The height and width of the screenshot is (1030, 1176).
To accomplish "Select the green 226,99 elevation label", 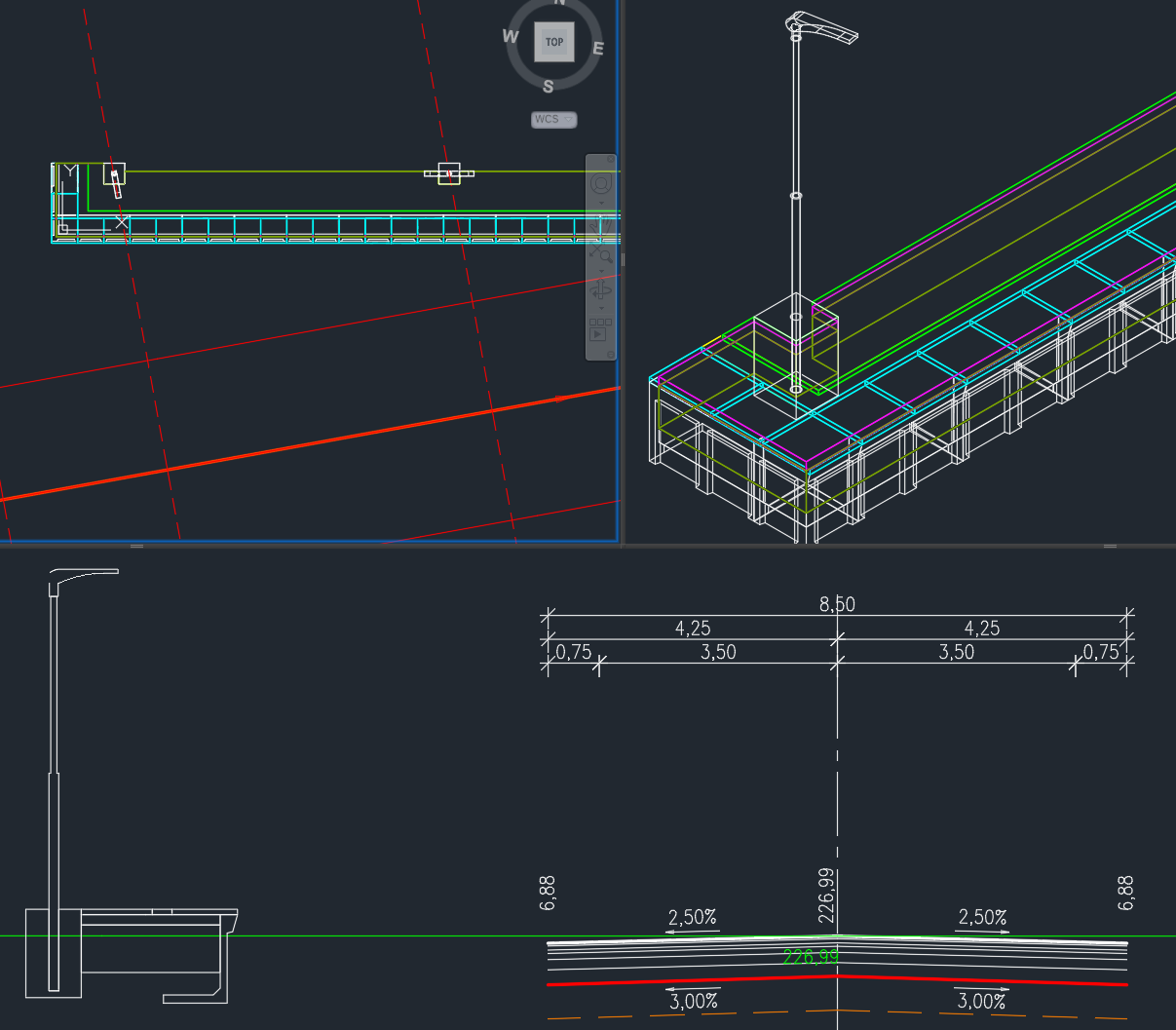I will (810, 958).
